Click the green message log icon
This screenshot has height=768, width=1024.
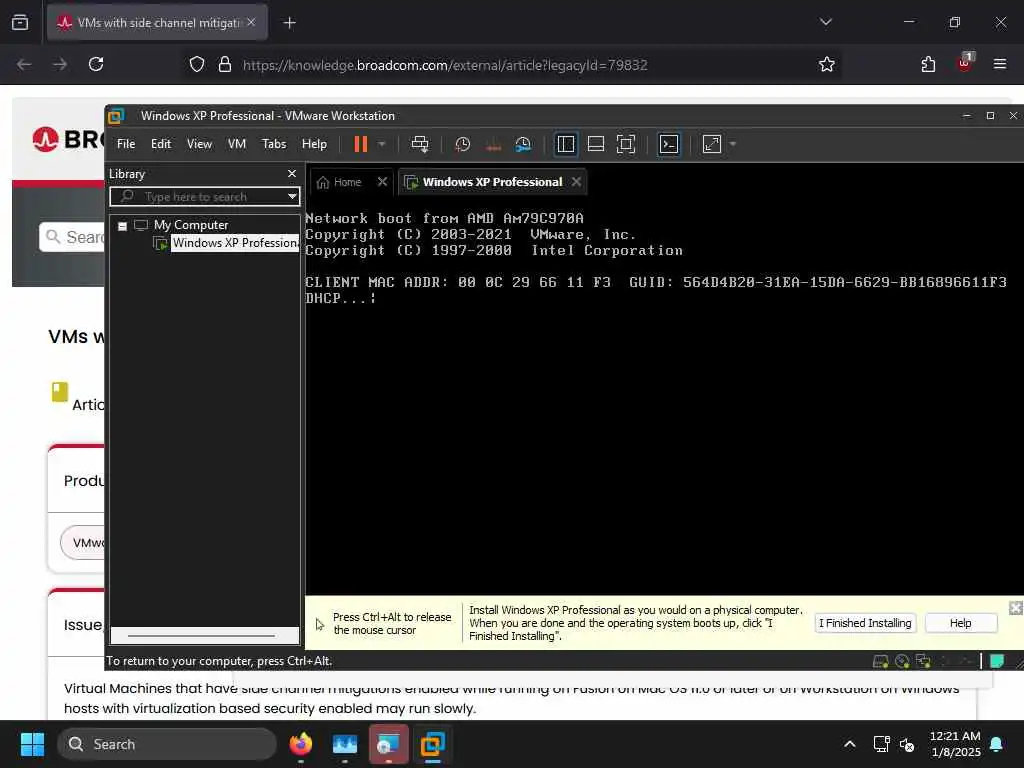(997, 661)
